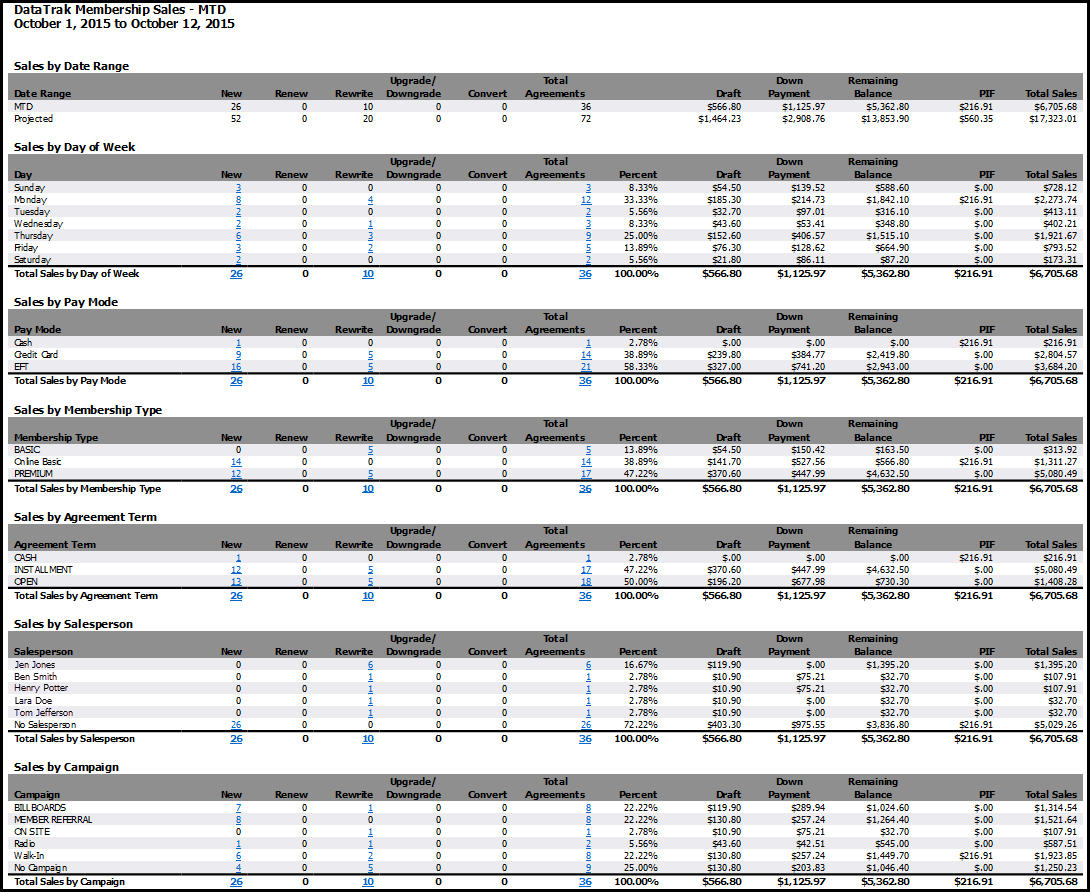Click BILLBOARDS campaign New count link

[x=238, y=808]
